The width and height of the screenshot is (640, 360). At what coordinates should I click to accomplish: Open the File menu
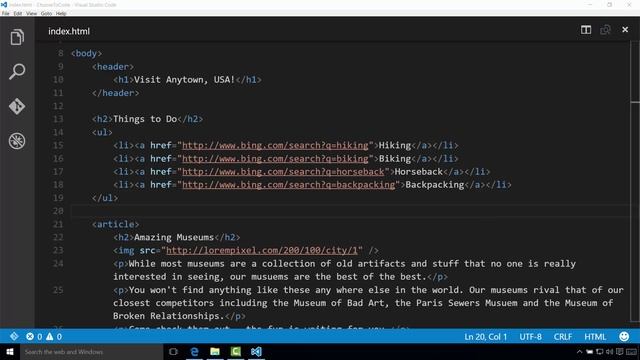[x=6, y=13]
